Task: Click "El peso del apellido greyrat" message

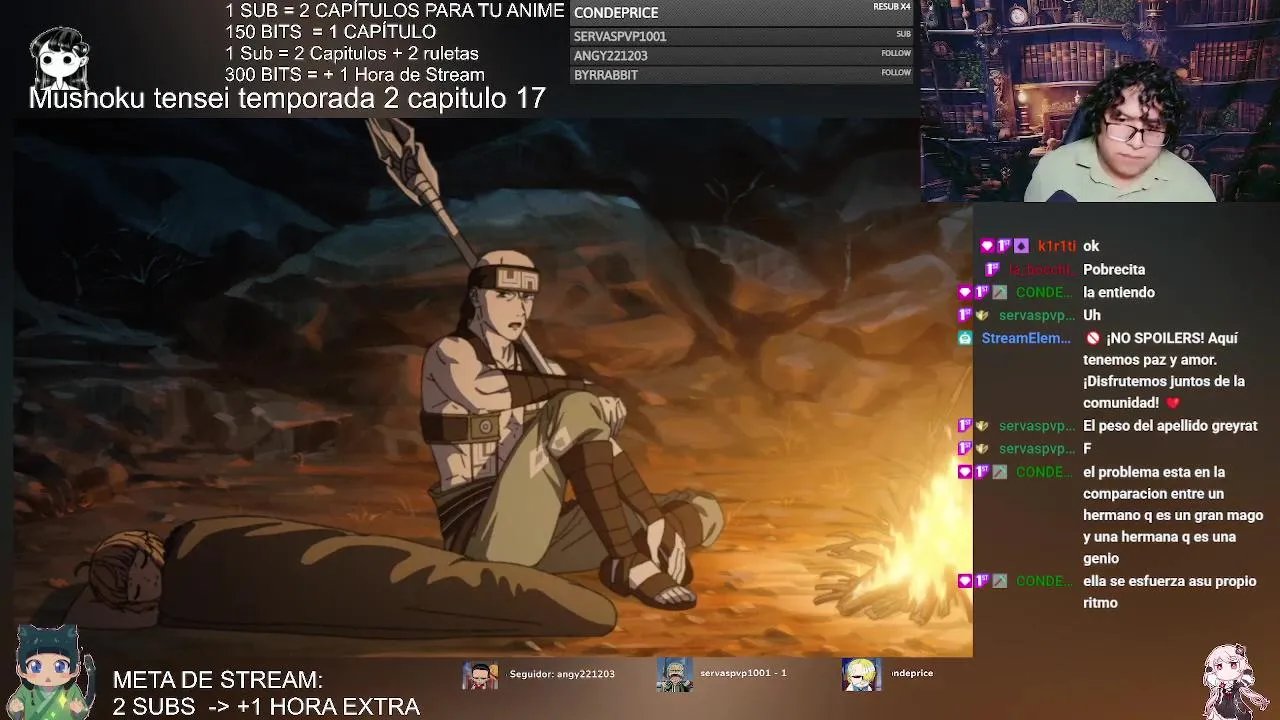Action: (x=1170, y=426)
